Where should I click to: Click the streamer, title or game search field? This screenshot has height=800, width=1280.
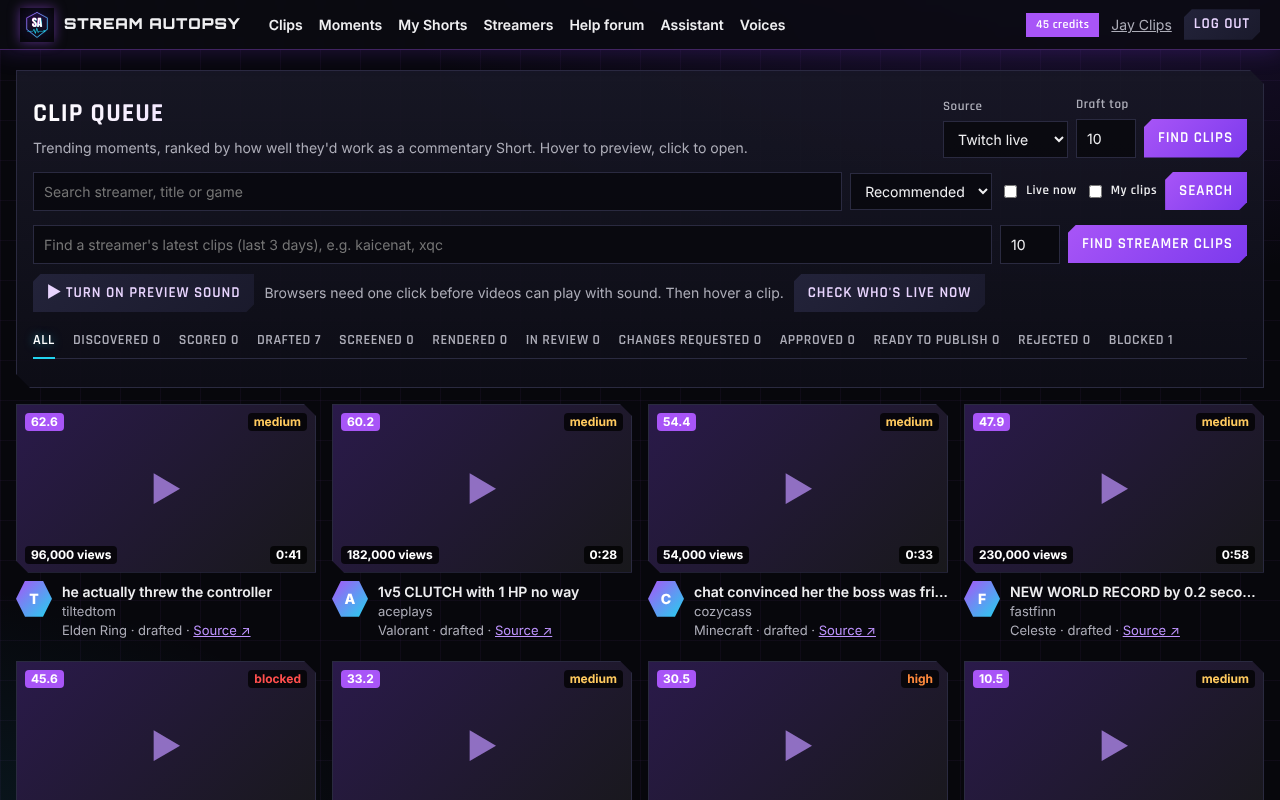coord(437,192)
